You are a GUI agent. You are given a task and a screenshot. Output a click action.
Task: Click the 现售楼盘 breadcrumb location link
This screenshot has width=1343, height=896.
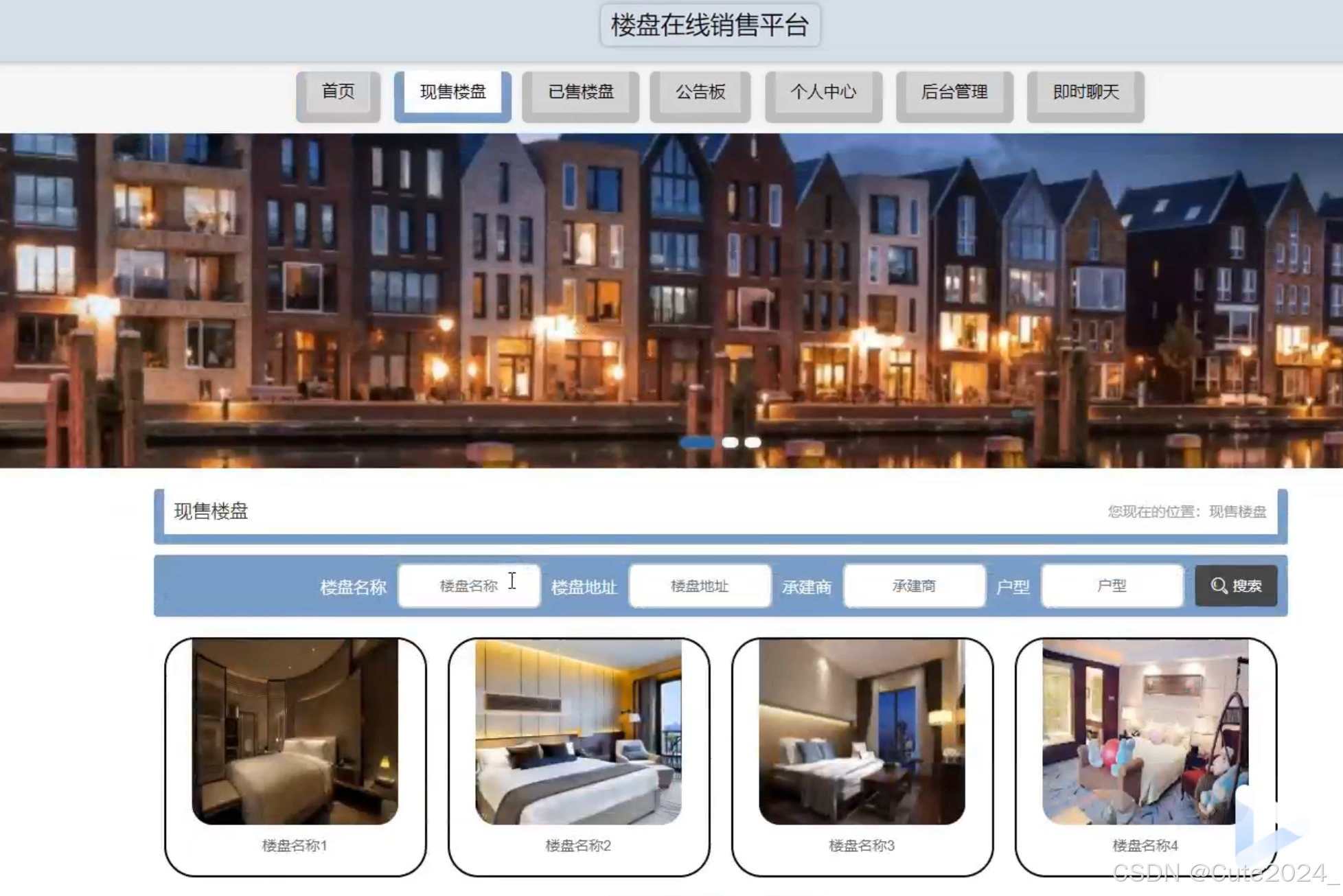tap(1237, 512)
